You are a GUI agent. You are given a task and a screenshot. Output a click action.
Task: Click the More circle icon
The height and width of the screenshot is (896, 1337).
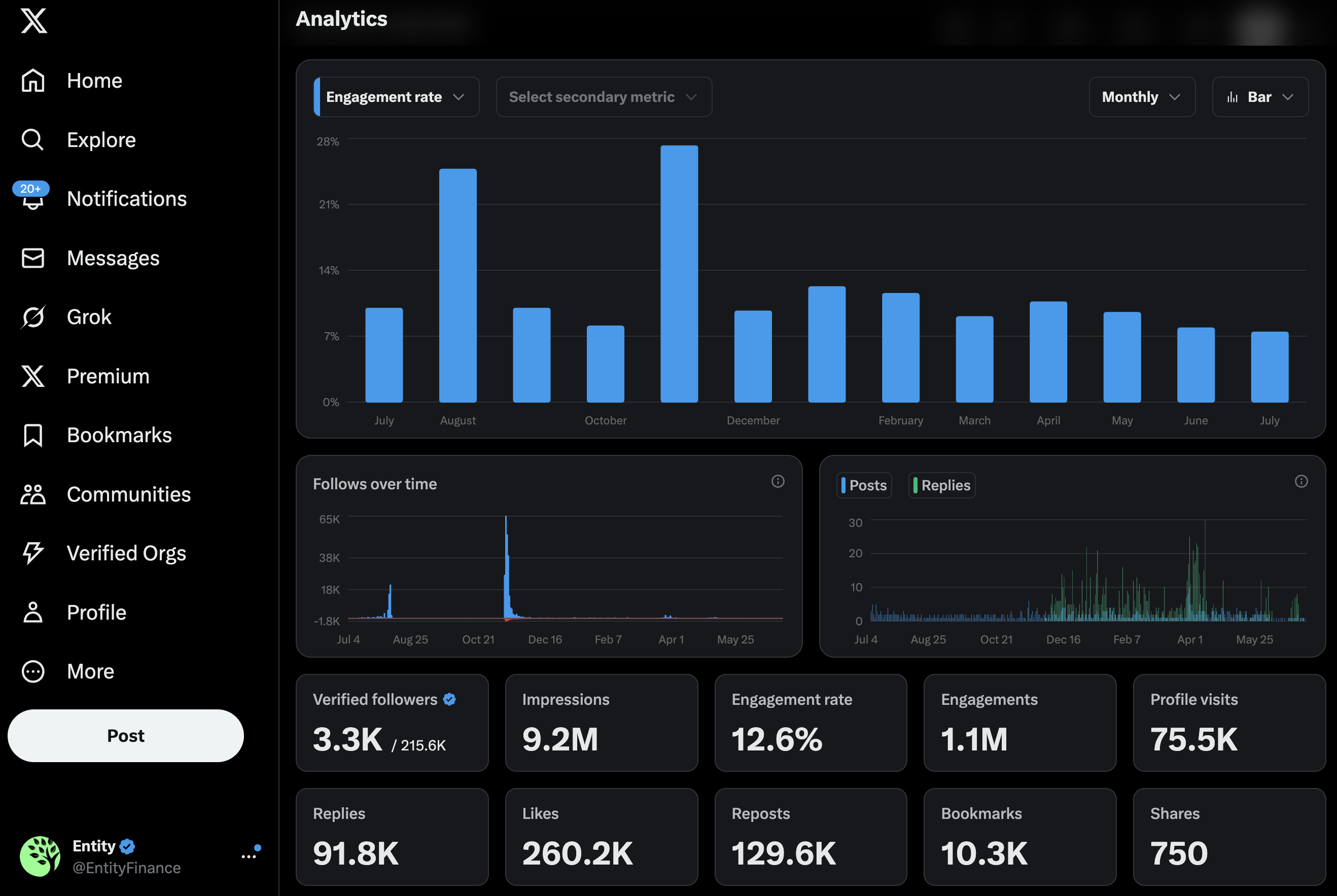point(32,671)
